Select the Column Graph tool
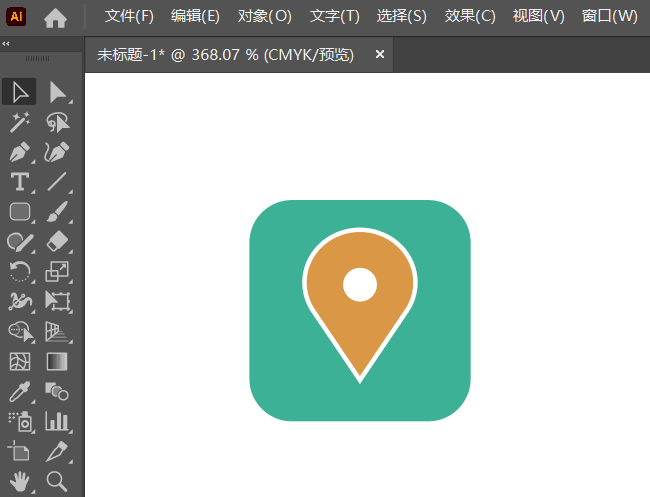Image resolution: width=650 pixels, height=497 pixels. 57,422
